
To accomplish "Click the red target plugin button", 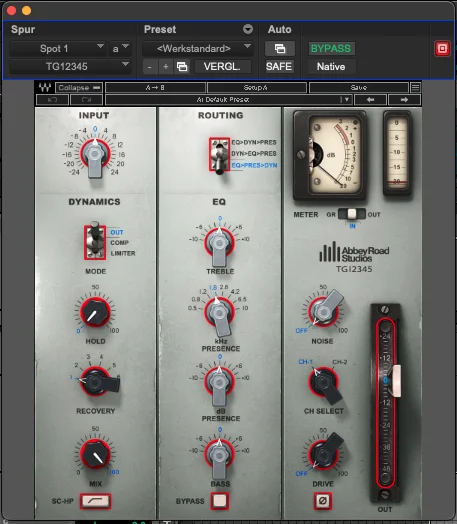I will pos(442,49).
